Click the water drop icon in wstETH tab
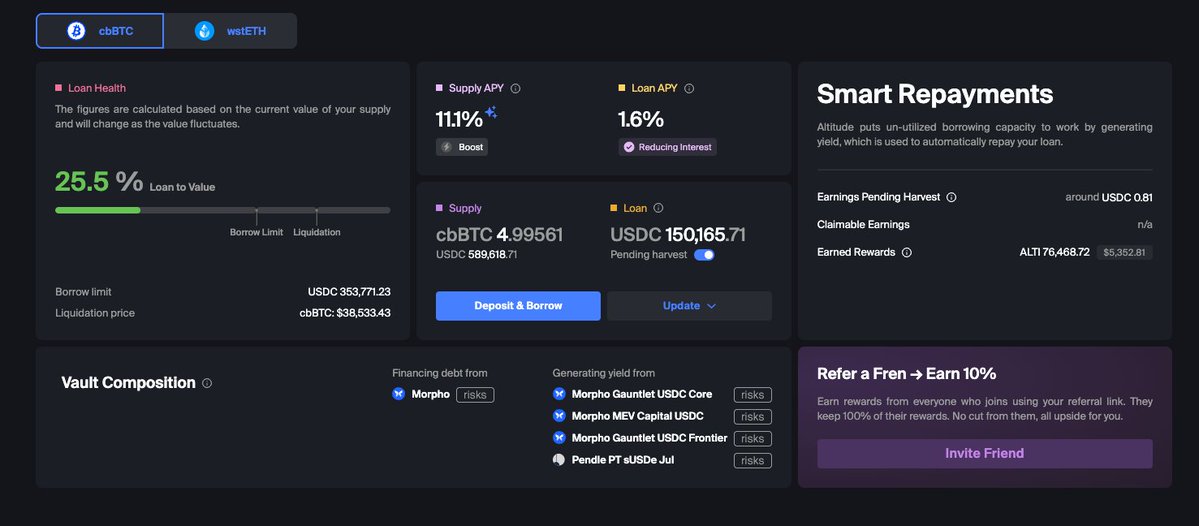 [204, 31]
